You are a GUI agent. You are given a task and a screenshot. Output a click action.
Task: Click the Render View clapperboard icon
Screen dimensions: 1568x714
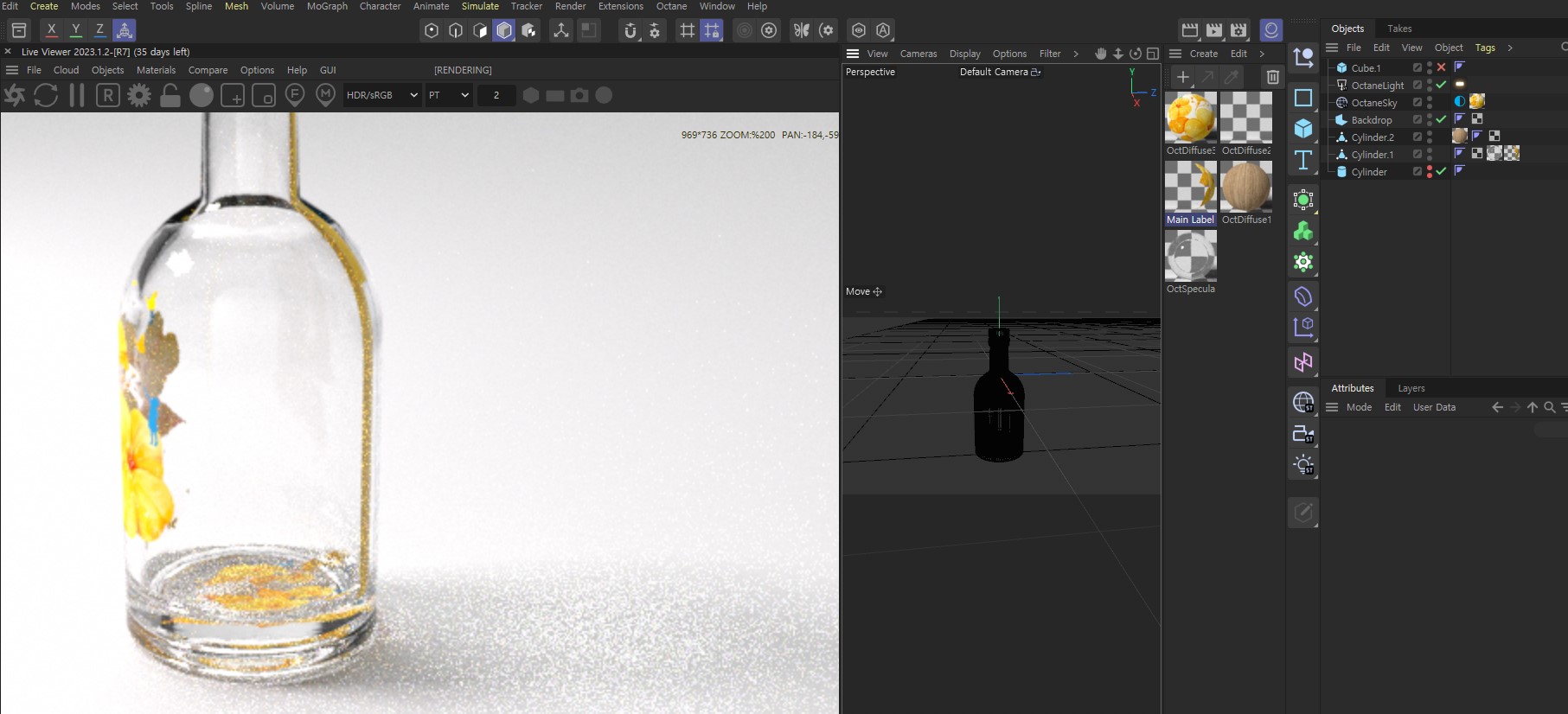coord(1190,30)
